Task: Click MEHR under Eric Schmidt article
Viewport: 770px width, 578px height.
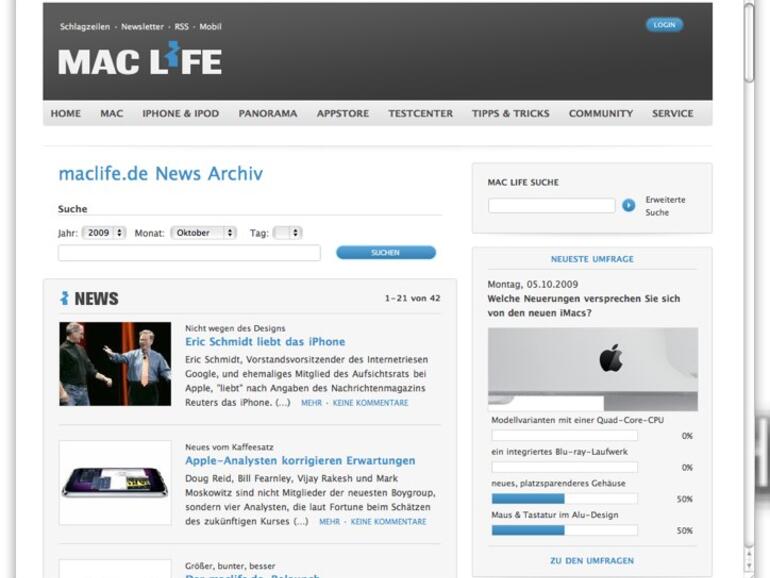Action: (311, 403)
